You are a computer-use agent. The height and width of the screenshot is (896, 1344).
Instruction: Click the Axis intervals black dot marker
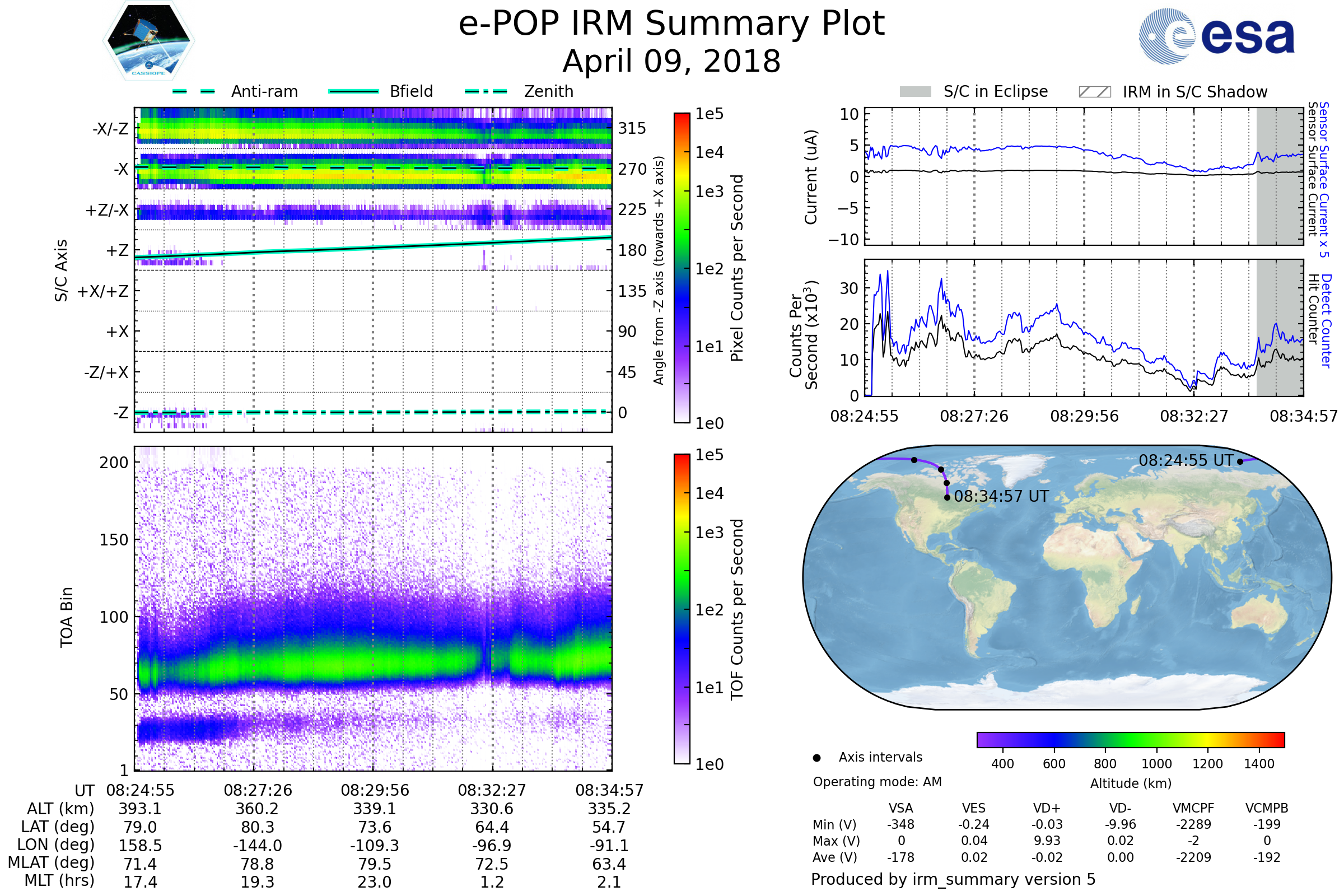[x=816, y=758]
